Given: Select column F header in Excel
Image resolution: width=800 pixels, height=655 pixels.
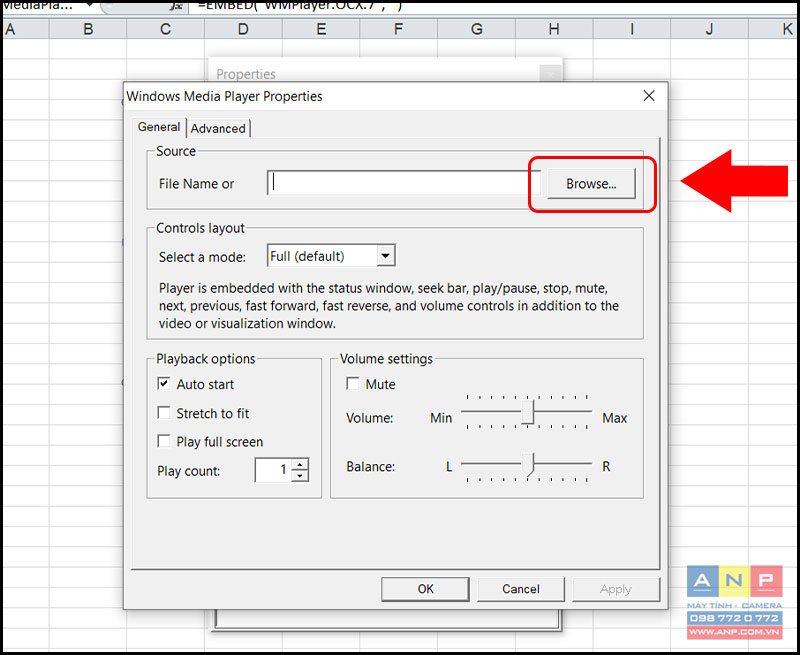Looking at the screenshot, I should pyautogui.click(x=398, y=29).
